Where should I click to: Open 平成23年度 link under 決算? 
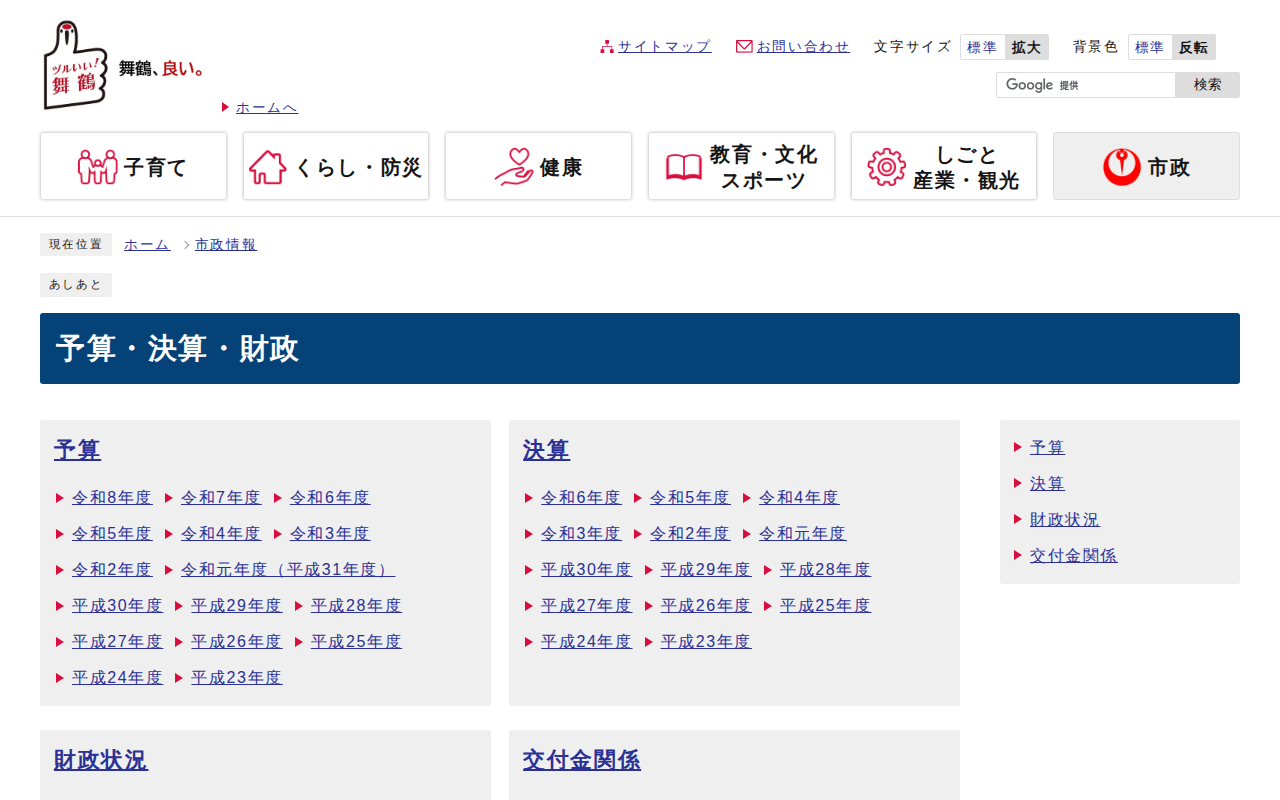click(x=706, y=641)
